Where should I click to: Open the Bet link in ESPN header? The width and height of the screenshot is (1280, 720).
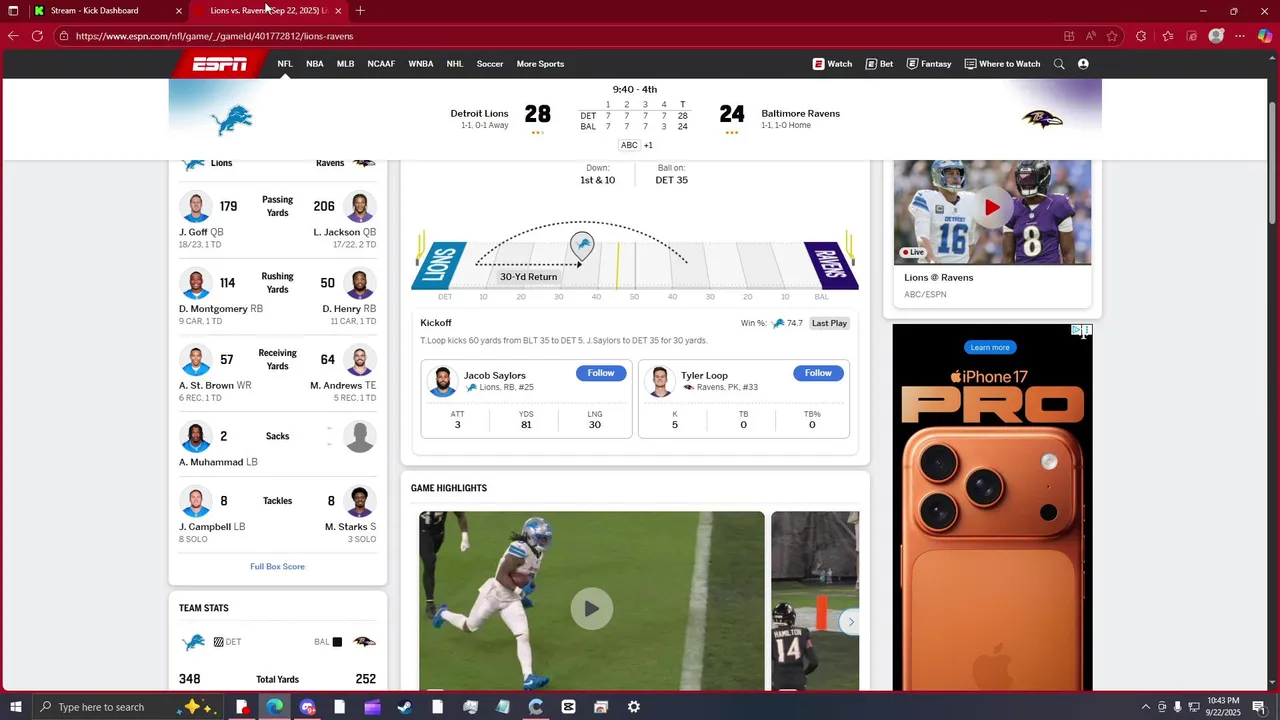click(x=880, y=64)
